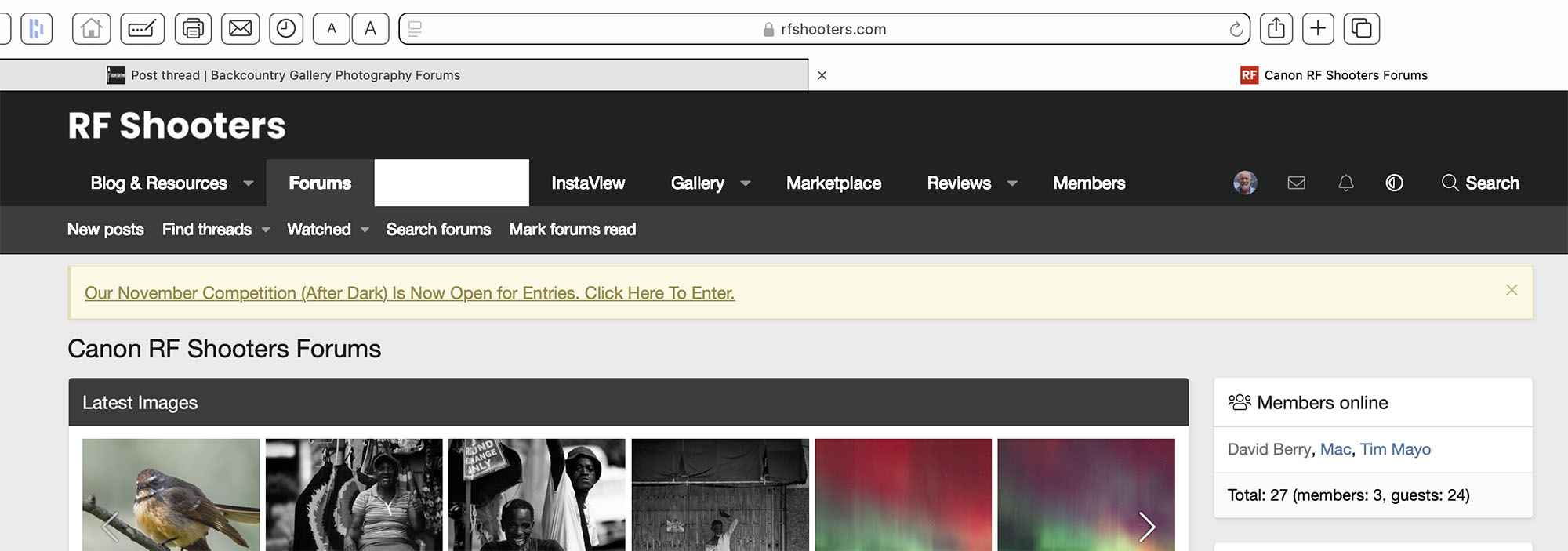Open the bird photo thumbnail
Image resolution: width=1568 pixels, height=551 pixels.
click(171, 494)
